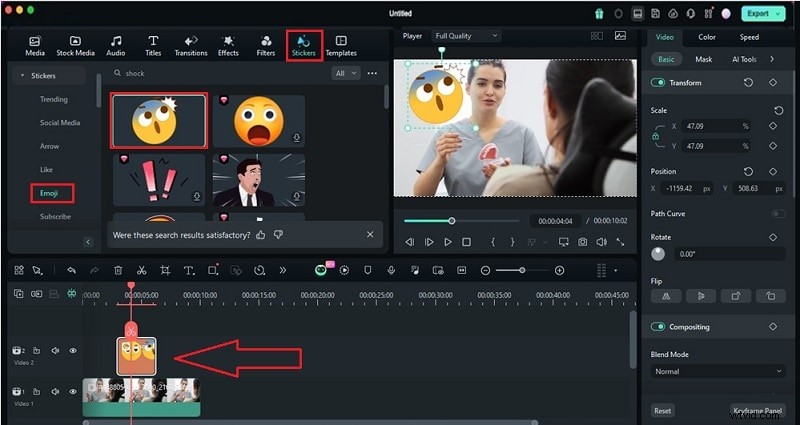The height and width of the screenshot is (425, 800).
Task: Select the Like sticker category
Action: point(46,170)
